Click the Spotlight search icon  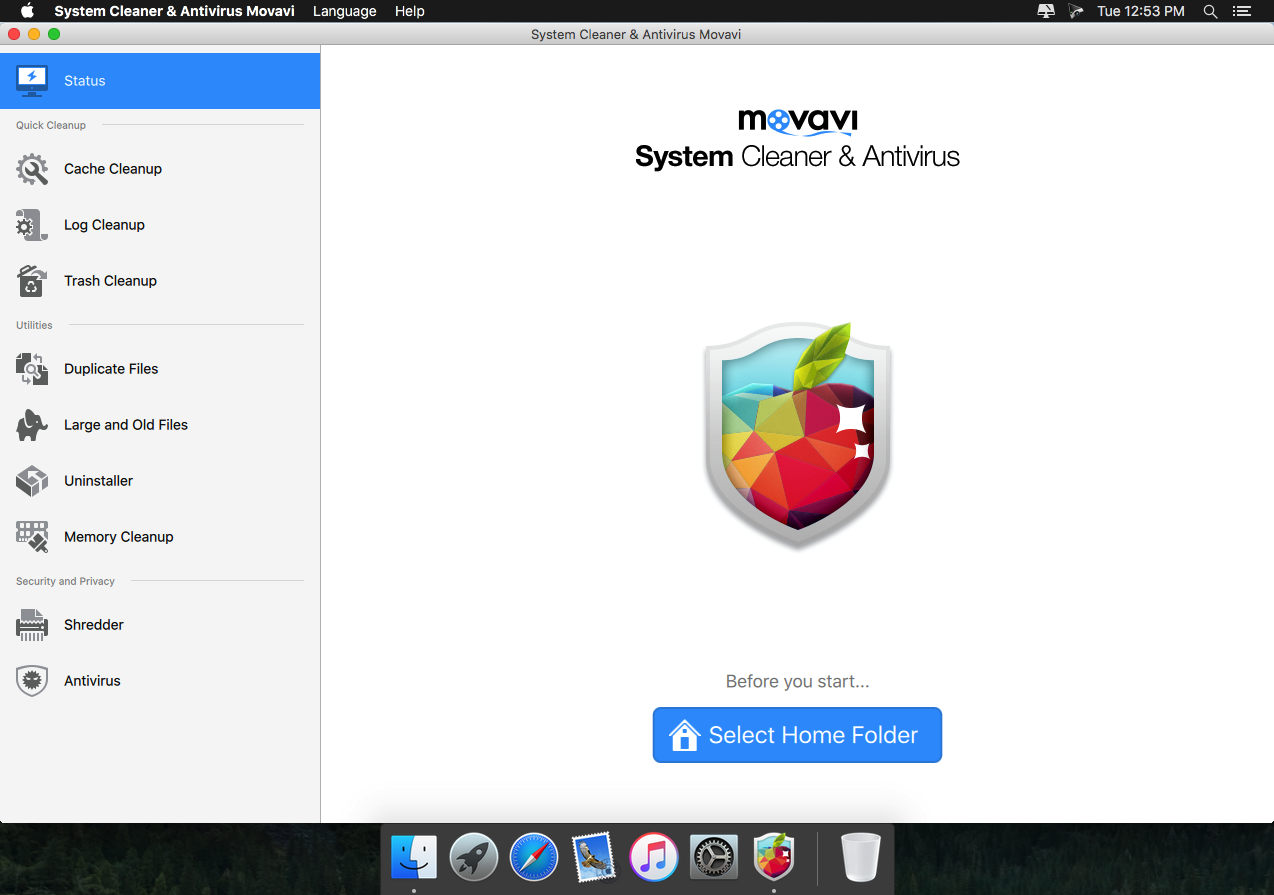1210,11
